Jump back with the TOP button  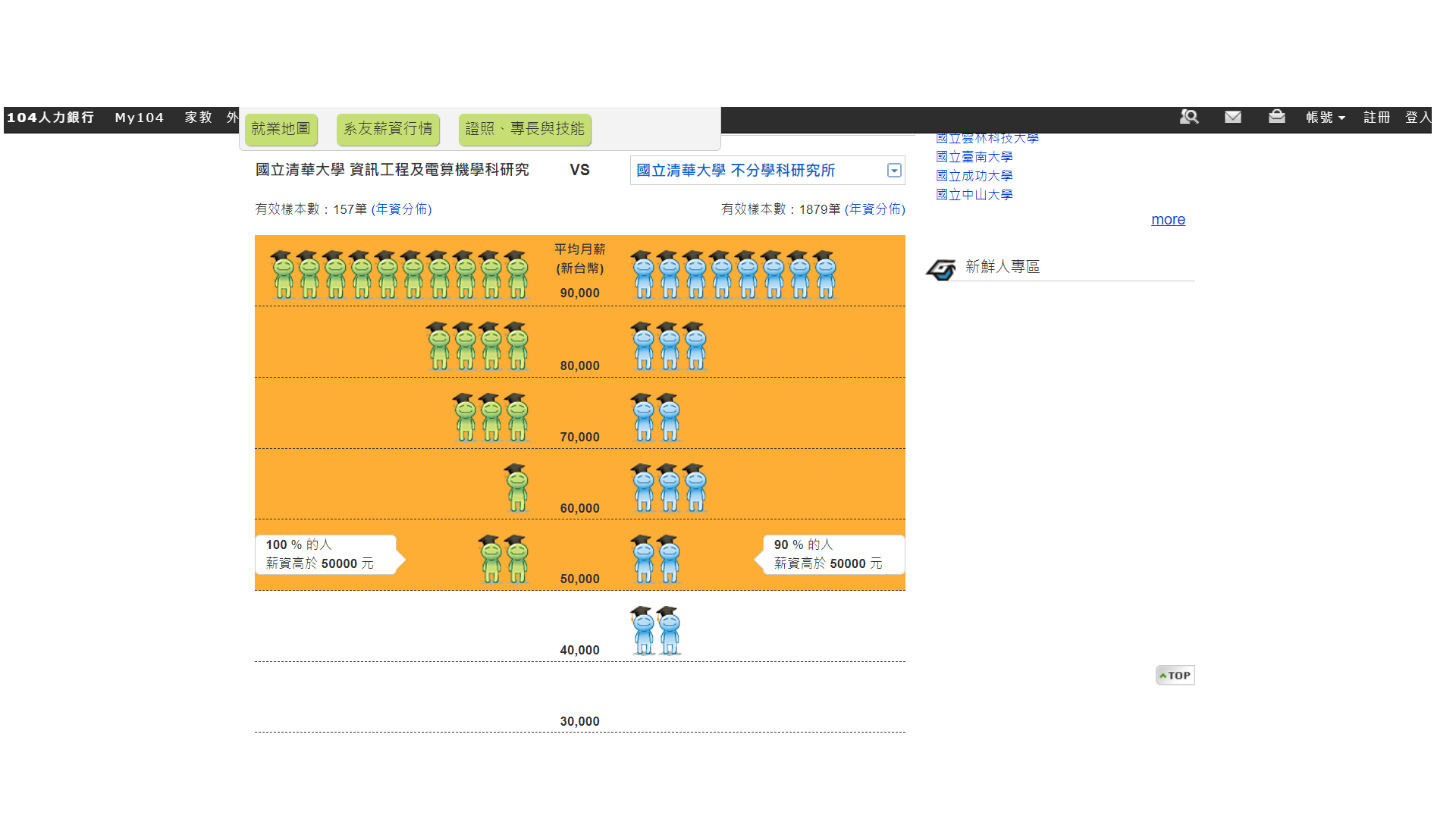(1175, 675)
